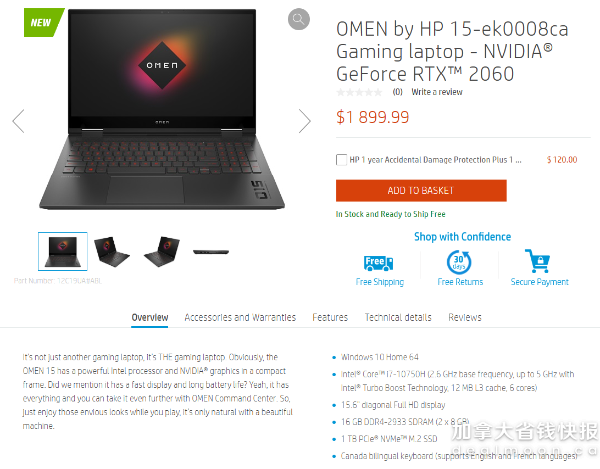600x469 pixels.
Task: Select the first front-view laptop thumbnail
Action: click(63, 251)
